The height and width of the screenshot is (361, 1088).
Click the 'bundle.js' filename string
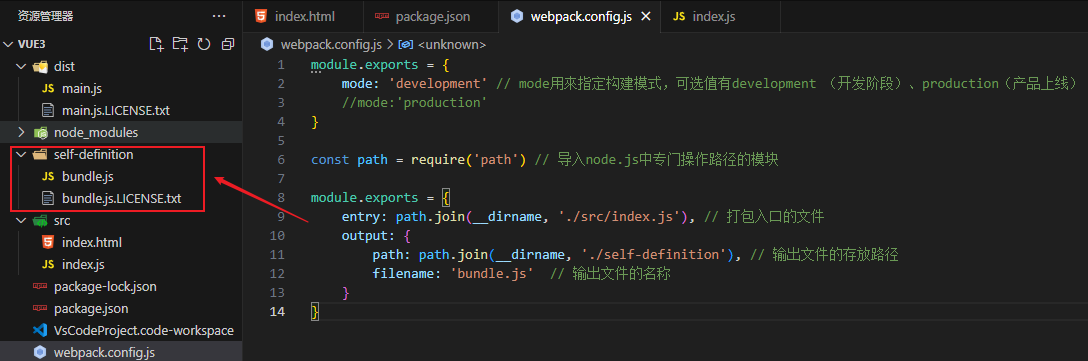[x=492, y=274]
